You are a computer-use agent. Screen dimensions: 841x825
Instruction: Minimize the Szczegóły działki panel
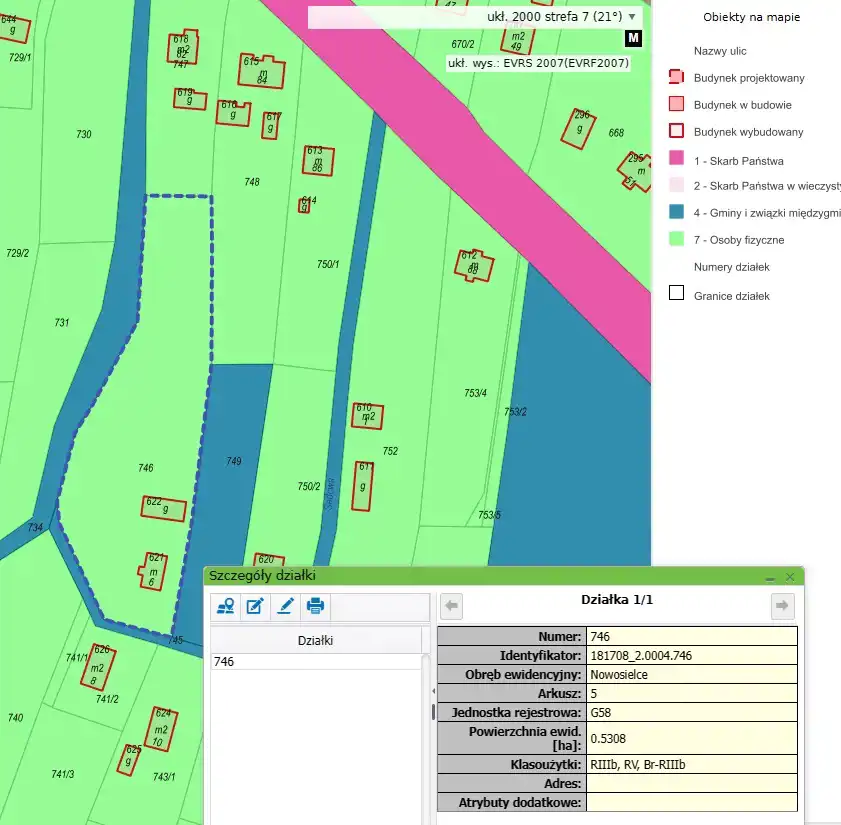[x=771, y=577]
